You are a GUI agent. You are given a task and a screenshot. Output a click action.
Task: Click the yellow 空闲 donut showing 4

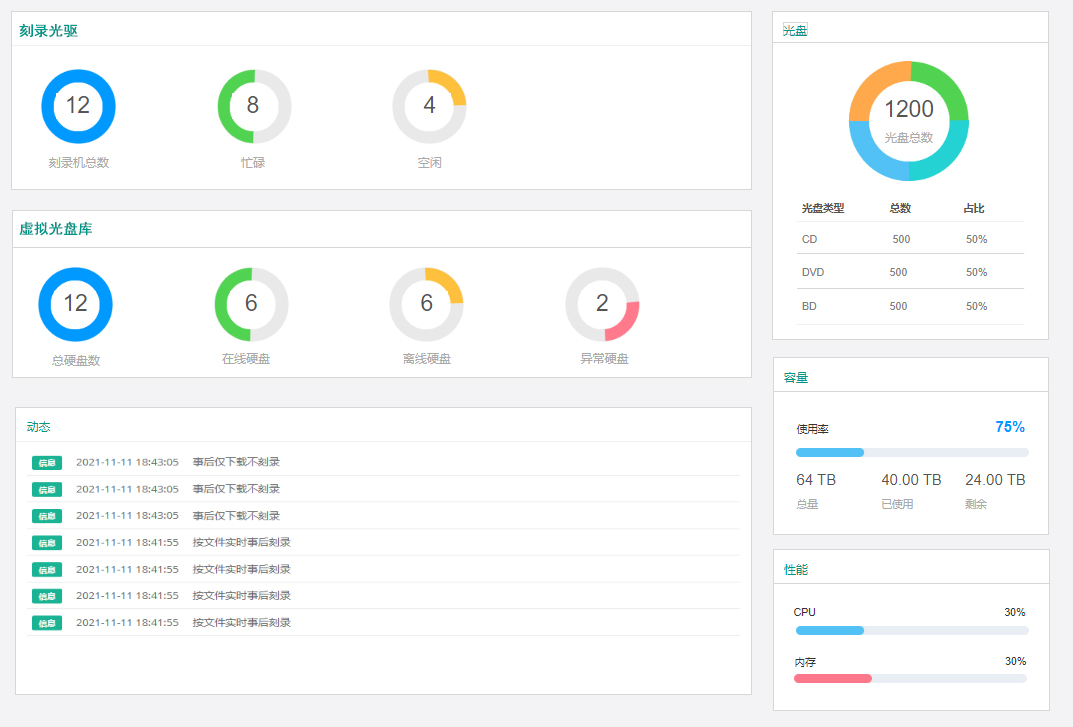click(x=429, y=106)
